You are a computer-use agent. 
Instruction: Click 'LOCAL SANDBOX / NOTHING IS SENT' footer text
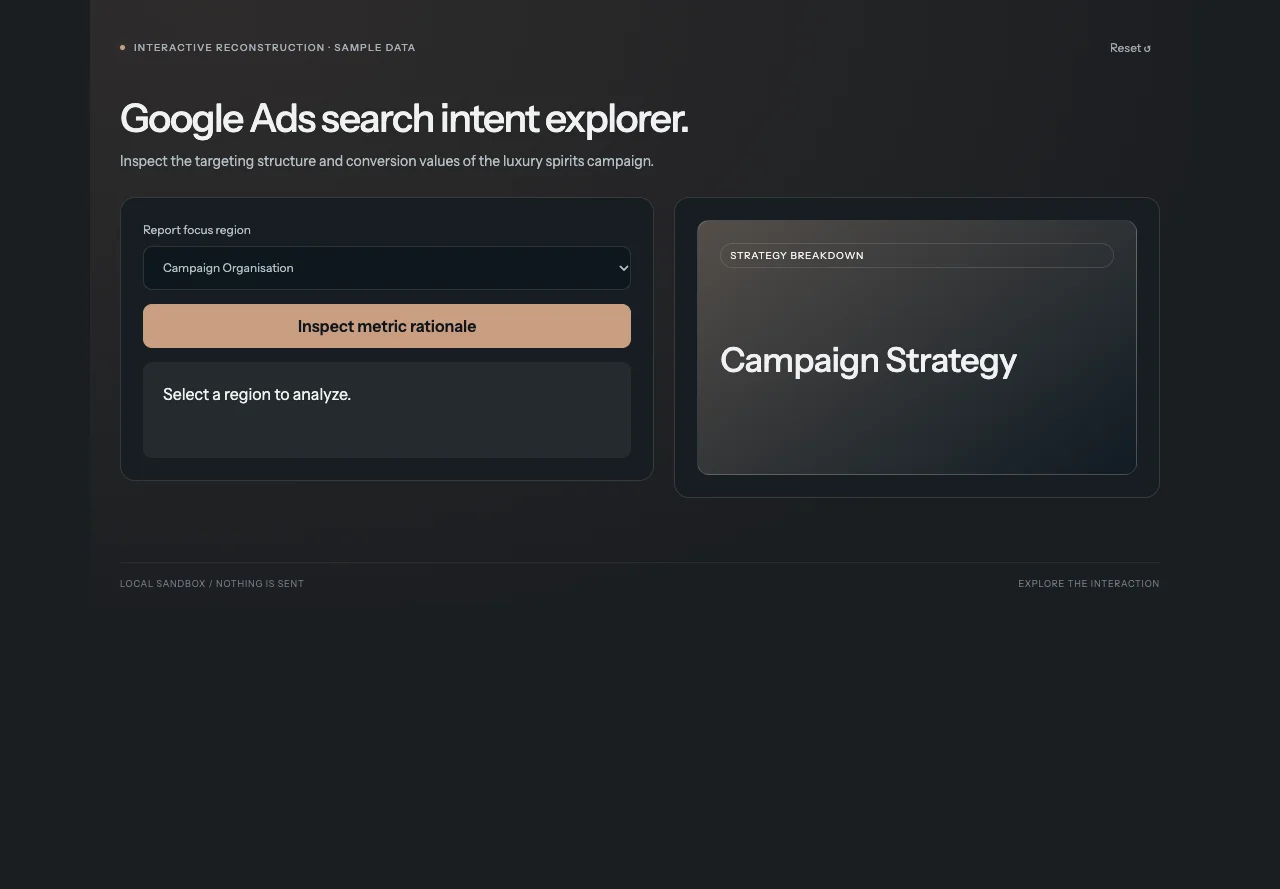click(212, 584)
